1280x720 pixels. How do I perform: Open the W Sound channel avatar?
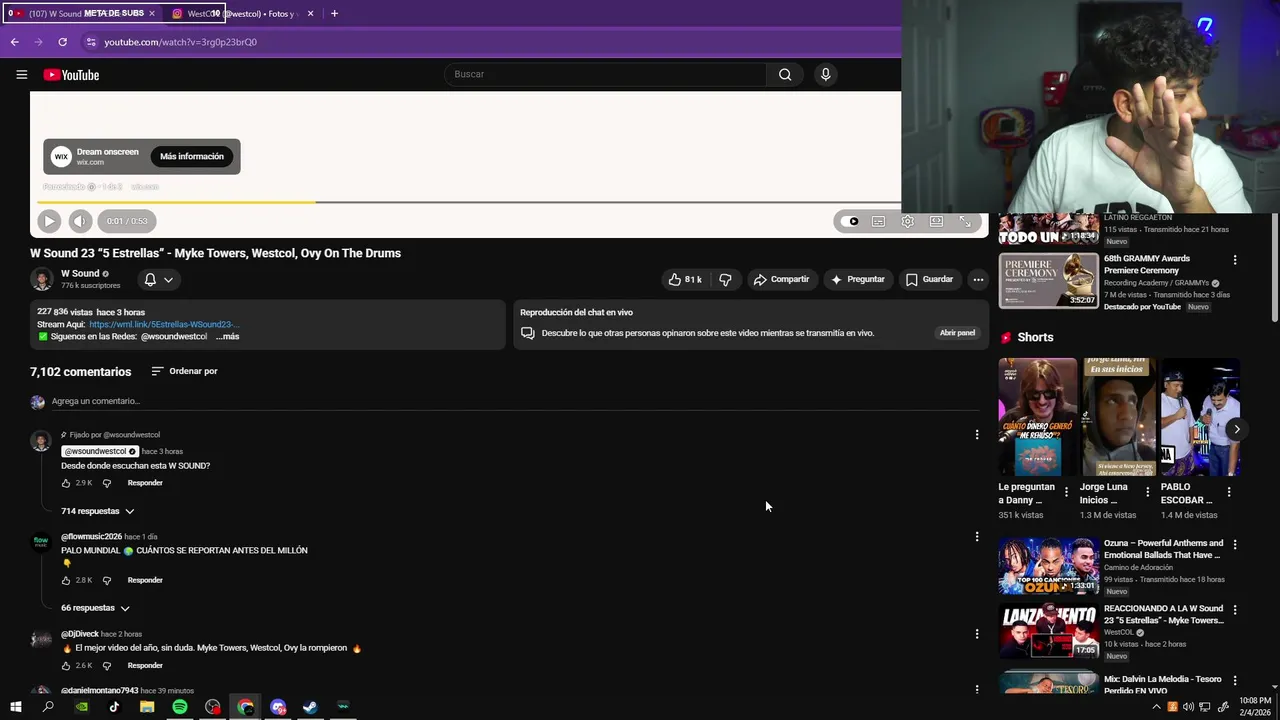pyautogui.click(x=41, y=280)
